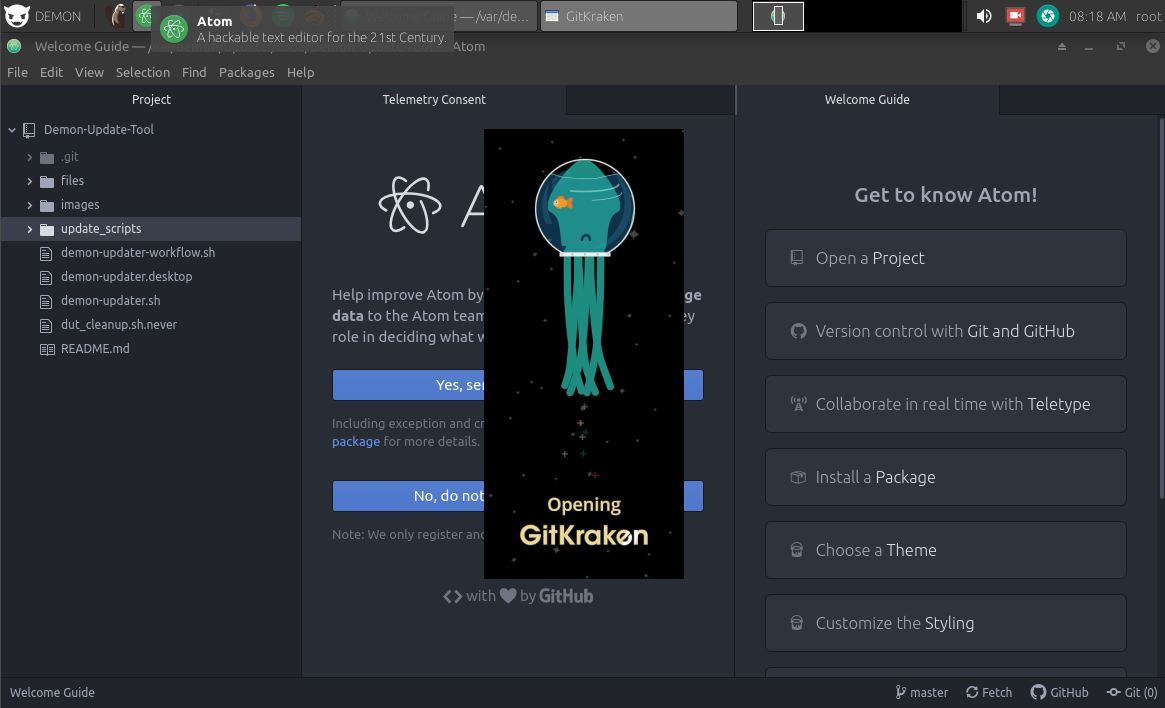This screenshot has height=708, width=1165.
Task: Open the Find menu
Action: 194,72
